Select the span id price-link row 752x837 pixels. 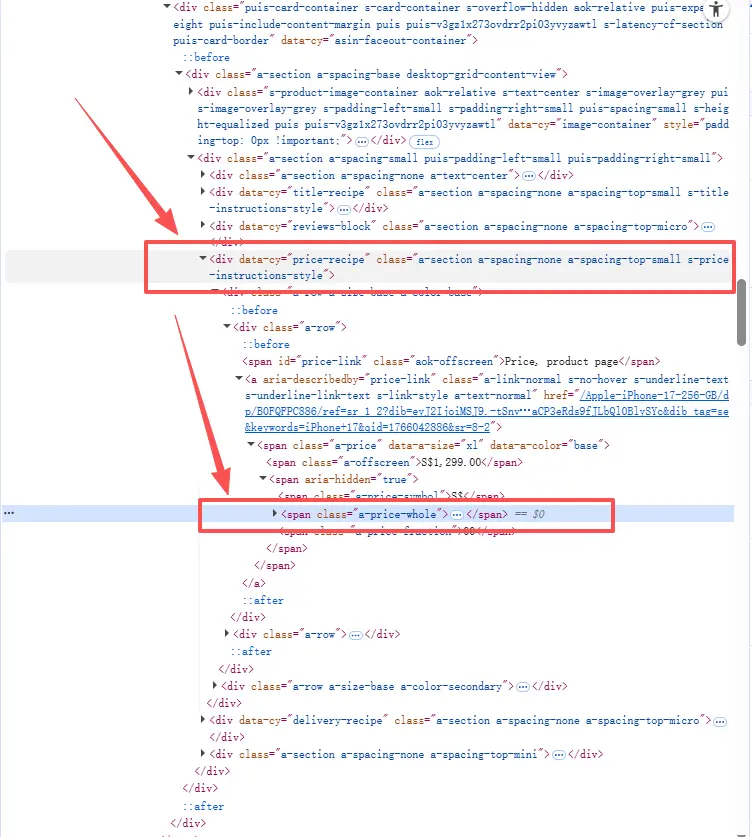451,362
